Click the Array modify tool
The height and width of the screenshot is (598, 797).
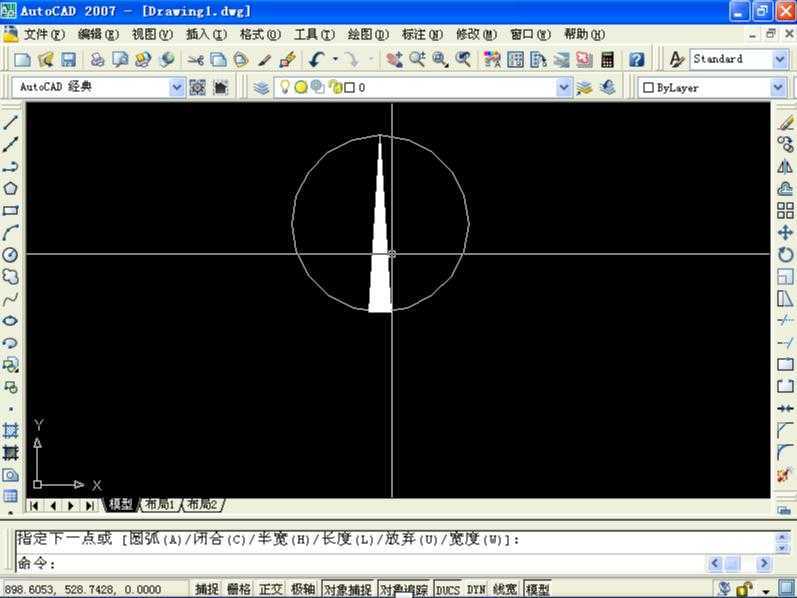click(786, 210)
